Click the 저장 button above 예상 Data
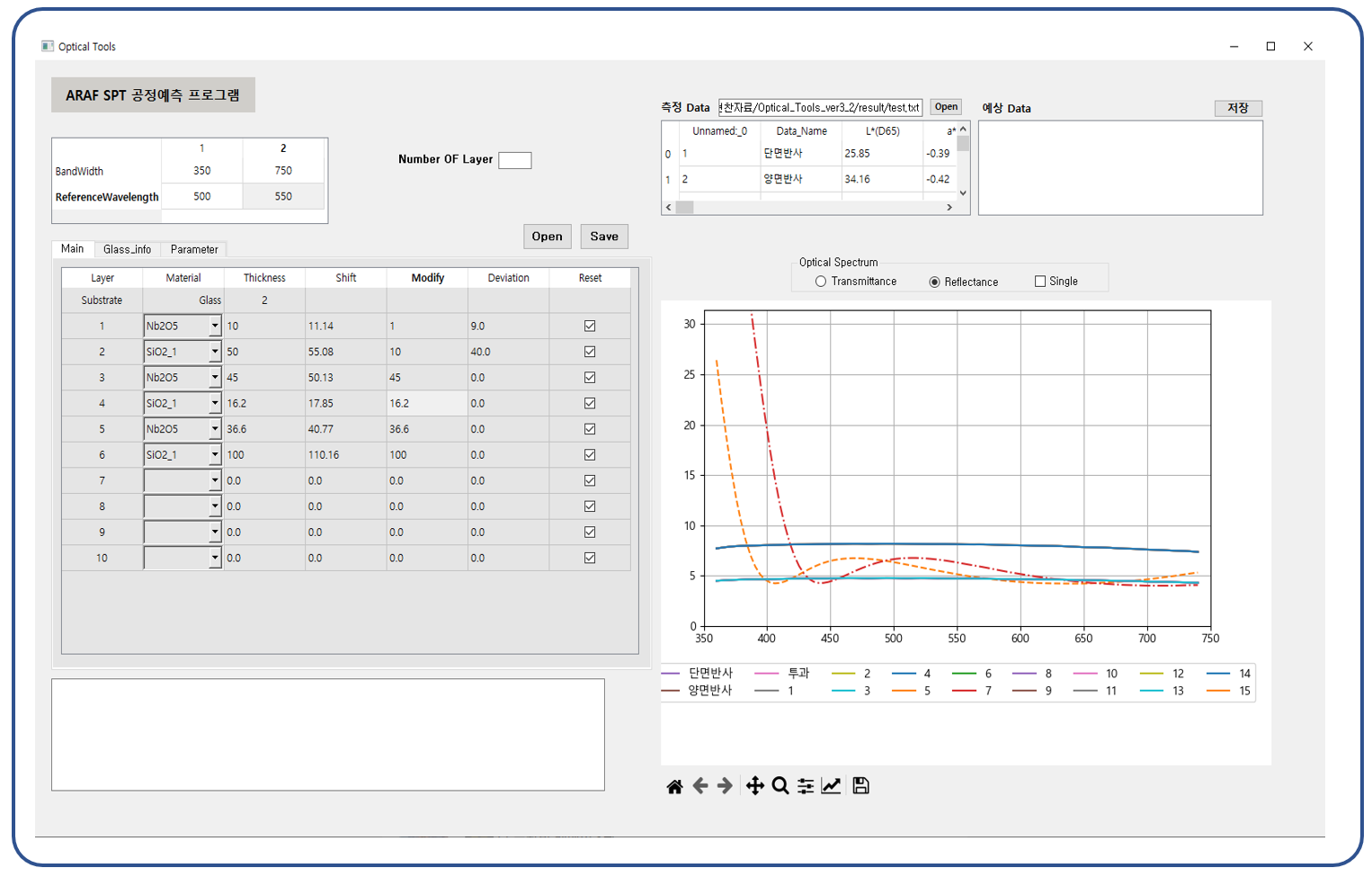1372x877 pixels. (1238, 108)
